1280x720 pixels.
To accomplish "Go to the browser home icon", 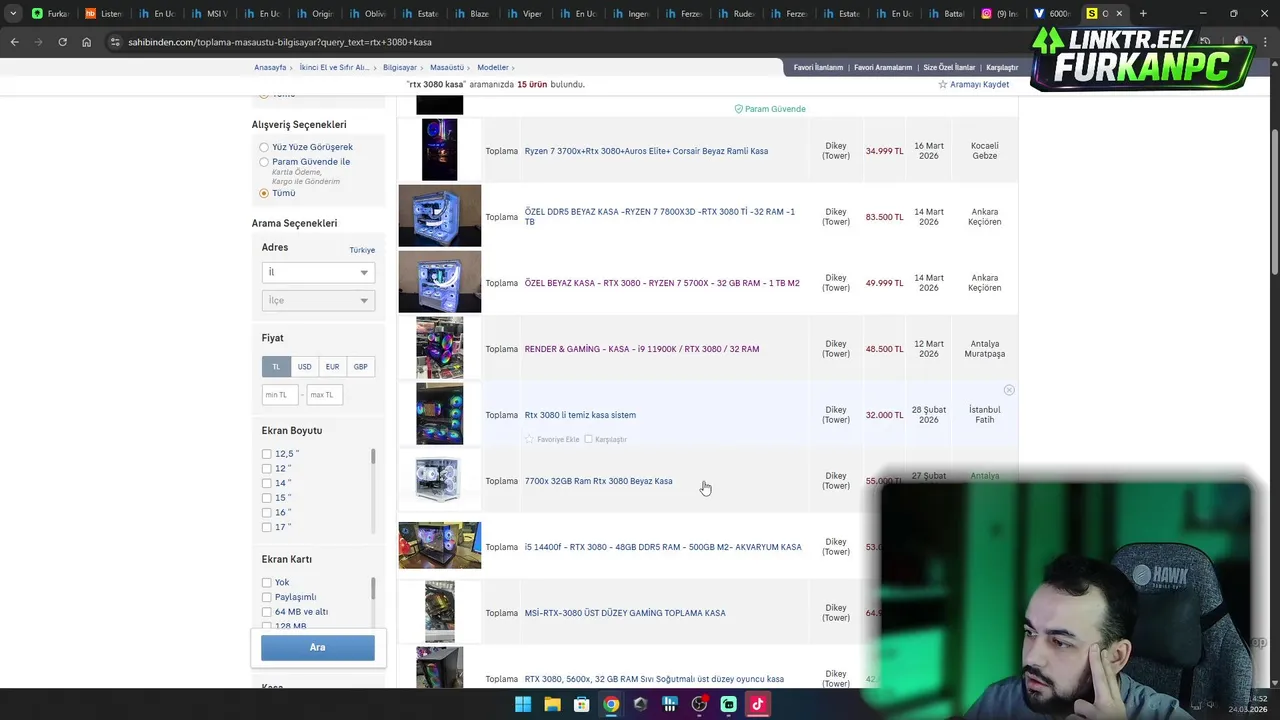I will point(87,42).
